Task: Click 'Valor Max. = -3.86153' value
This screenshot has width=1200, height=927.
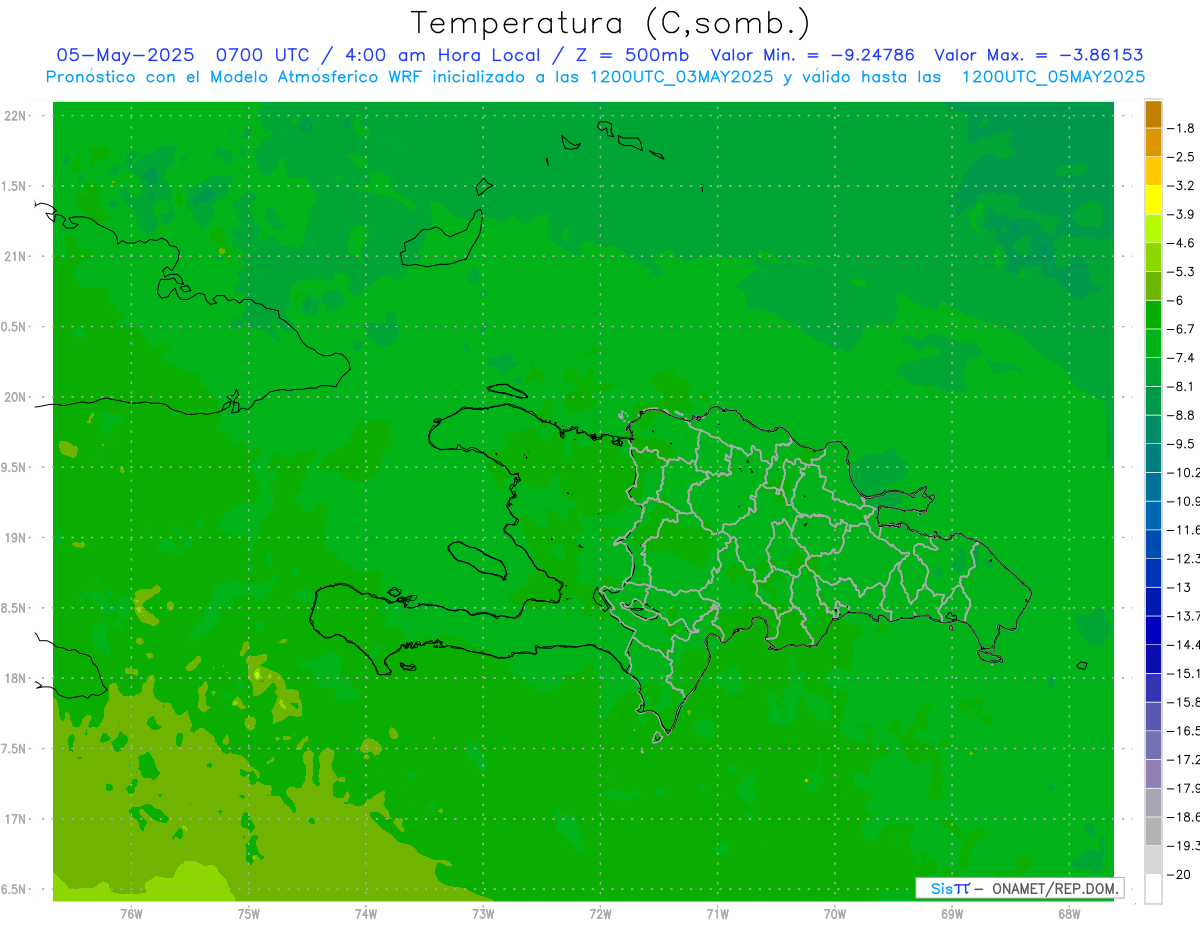Action: pos(1038,56)
